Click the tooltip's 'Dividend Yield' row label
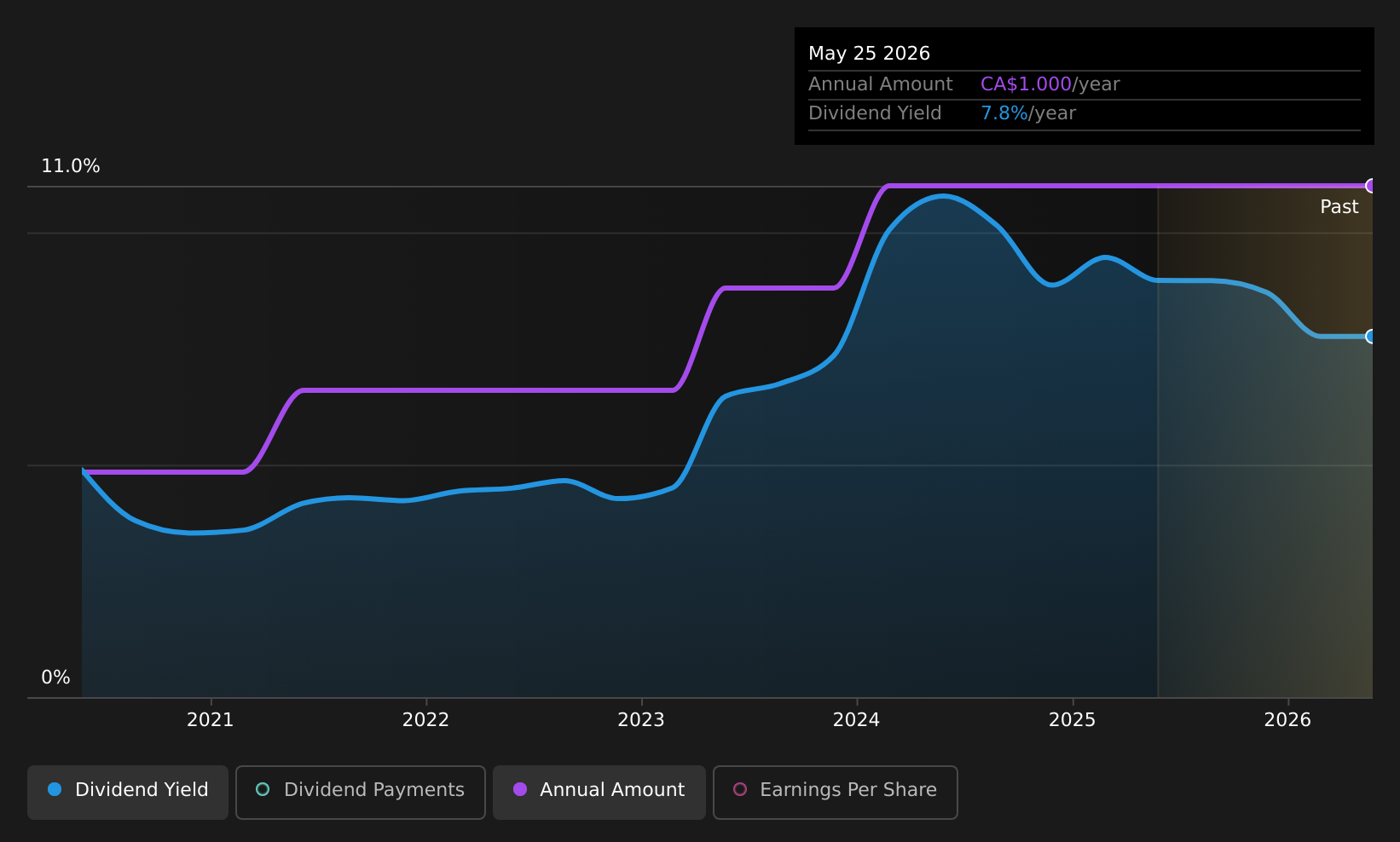1400x842 pixels. [875, 113]
